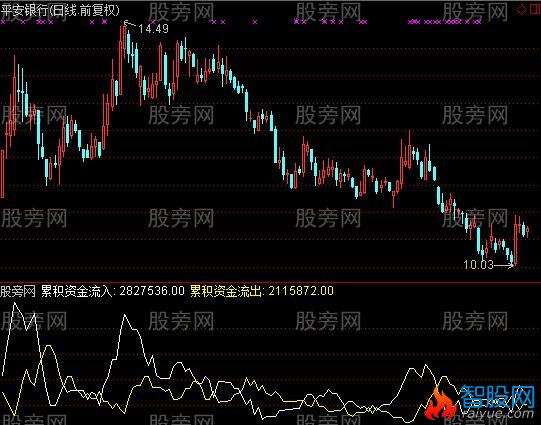Select the 10.03 low price label

(478, 265)
